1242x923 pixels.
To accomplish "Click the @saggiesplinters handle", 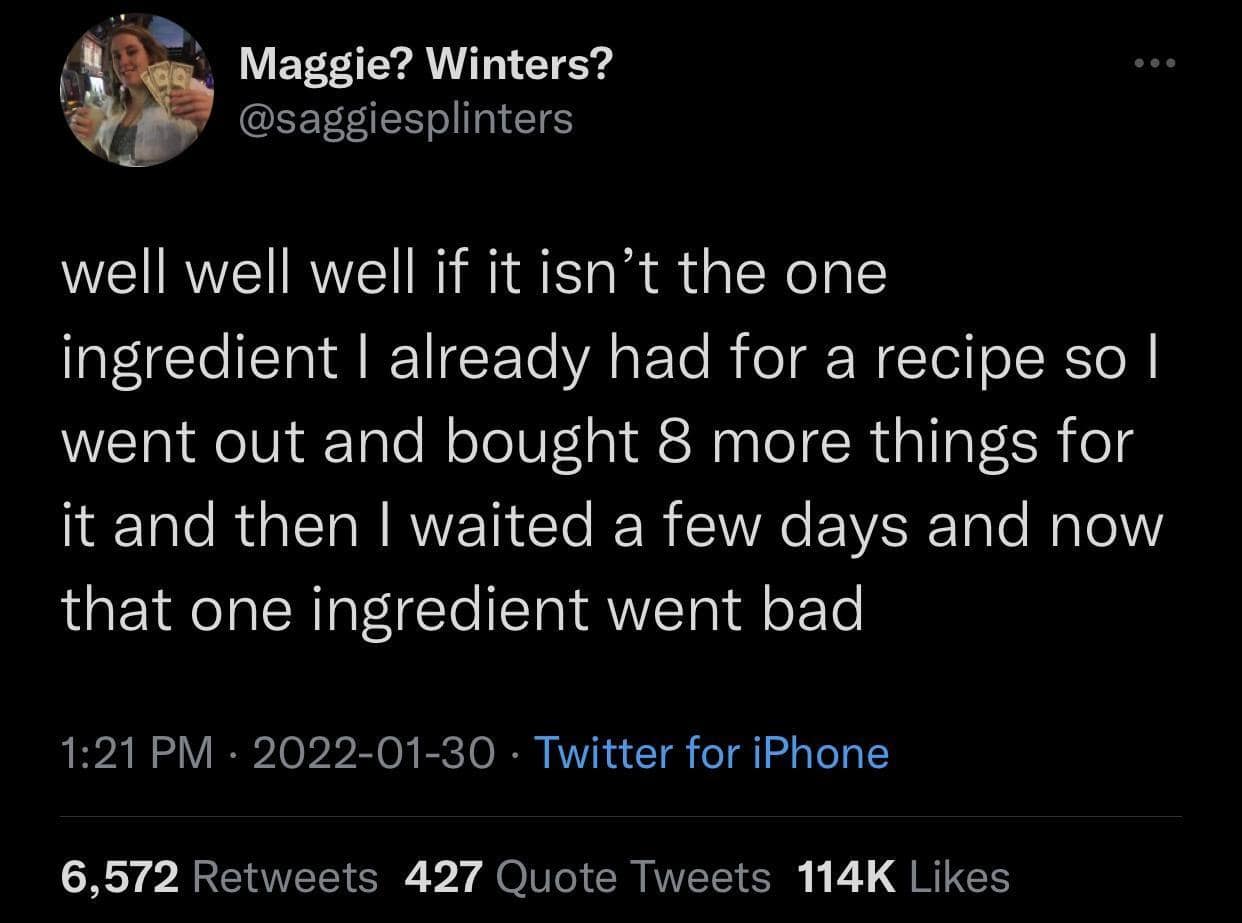I will pyautogui.click(x=406, y=119).
